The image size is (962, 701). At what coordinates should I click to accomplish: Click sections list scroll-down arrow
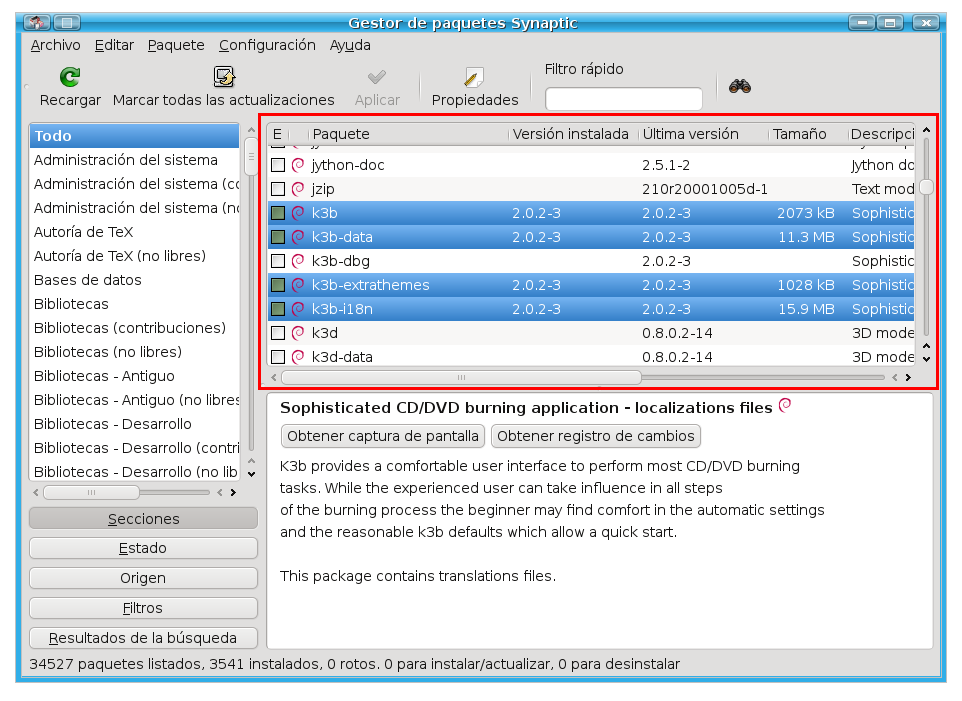251,474
